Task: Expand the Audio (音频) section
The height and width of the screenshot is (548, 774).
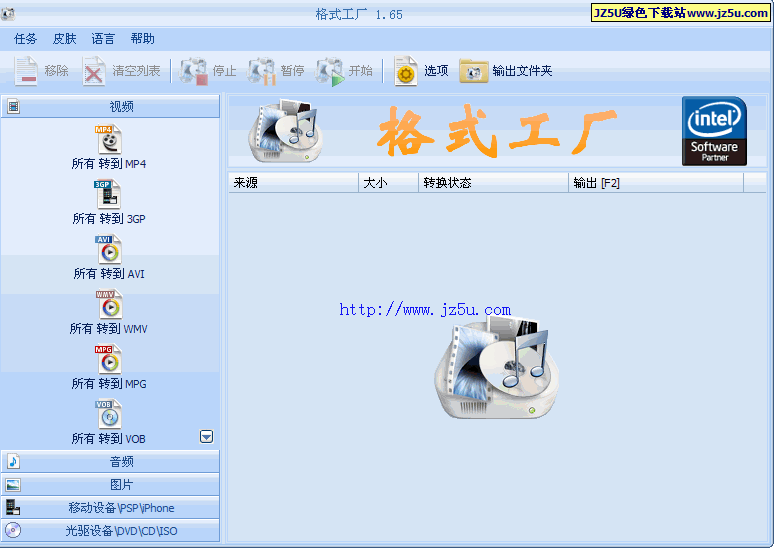Action: click(x=110, y=462)
